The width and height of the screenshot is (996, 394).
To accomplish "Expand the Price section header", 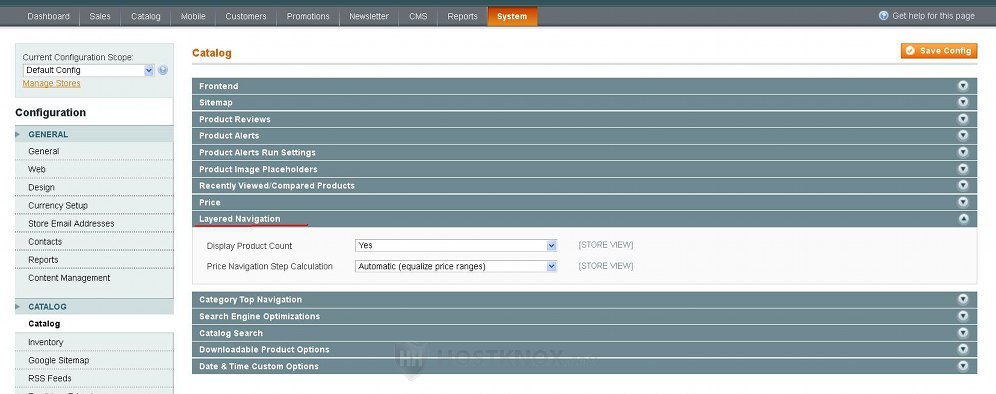I will coord(584,202).
